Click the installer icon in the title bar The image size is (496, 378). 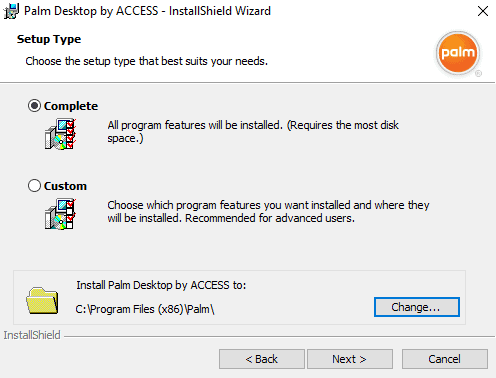(11, 11)
